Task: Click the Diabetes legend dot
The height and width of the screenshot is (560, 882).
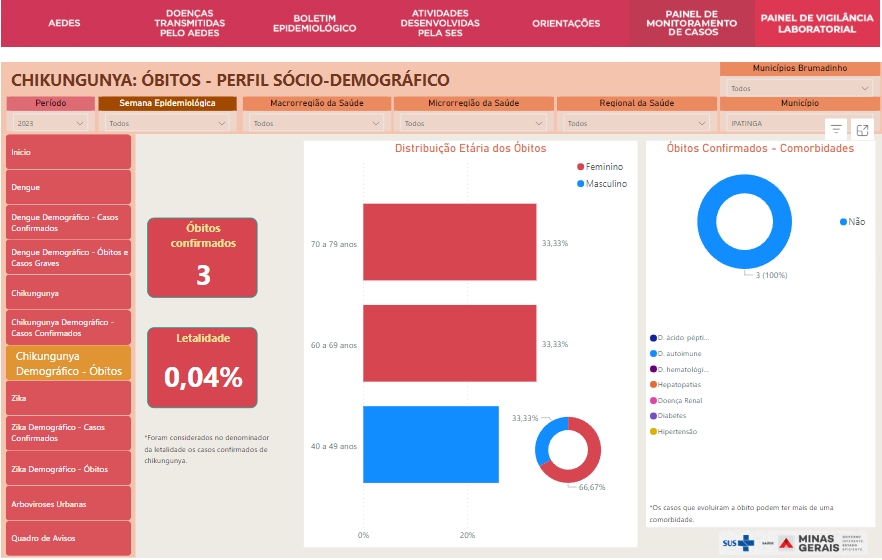Action: (653, 416)
